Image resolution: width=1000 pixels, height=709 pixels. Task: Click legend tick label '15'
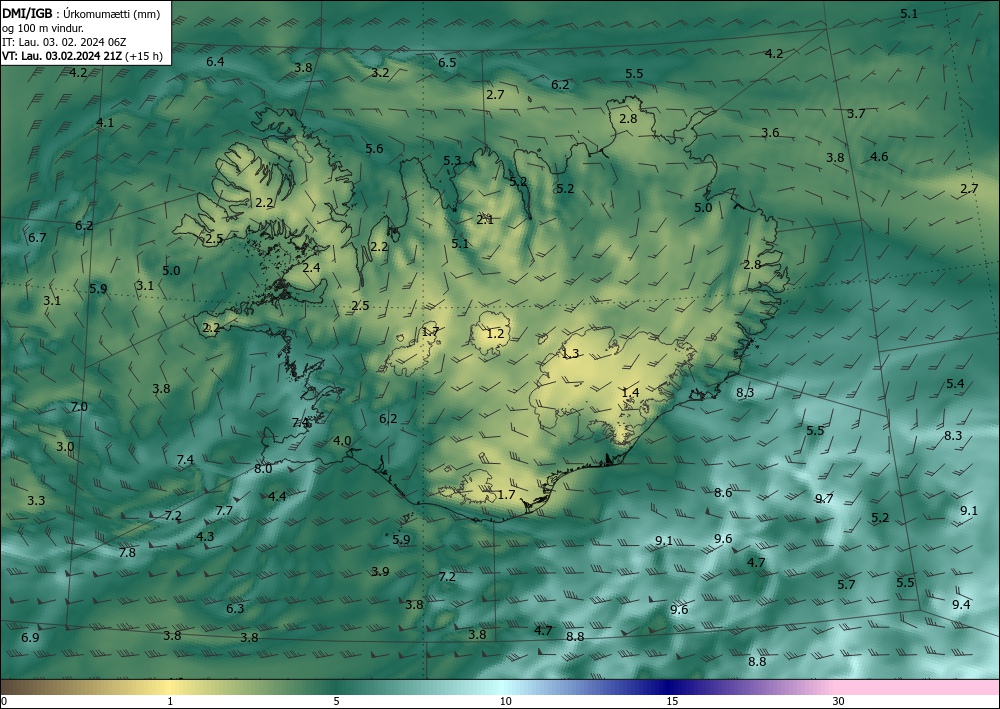[x=672, y=702]
